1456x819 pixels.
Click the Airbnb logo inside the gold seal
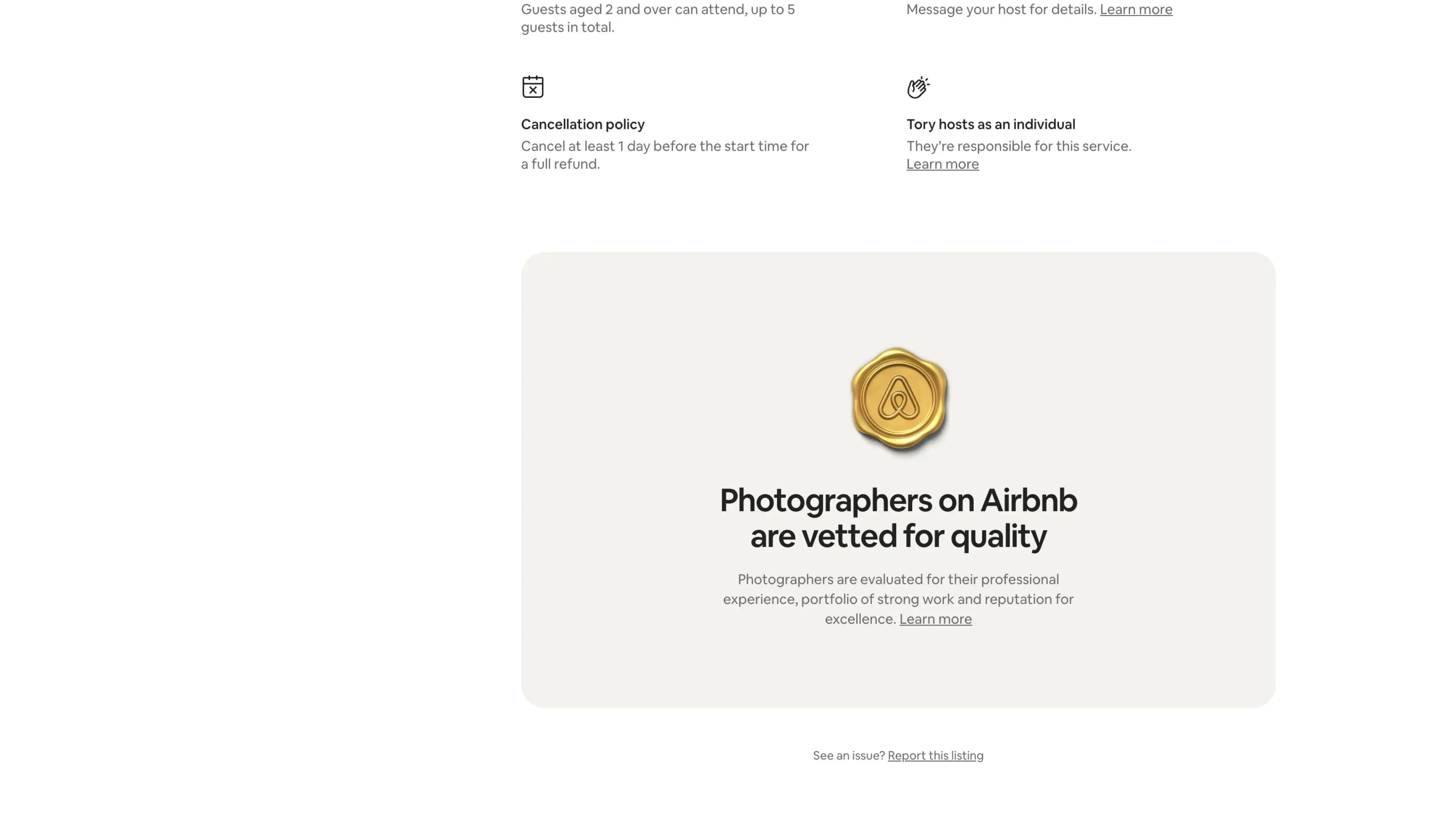[899, 398]
